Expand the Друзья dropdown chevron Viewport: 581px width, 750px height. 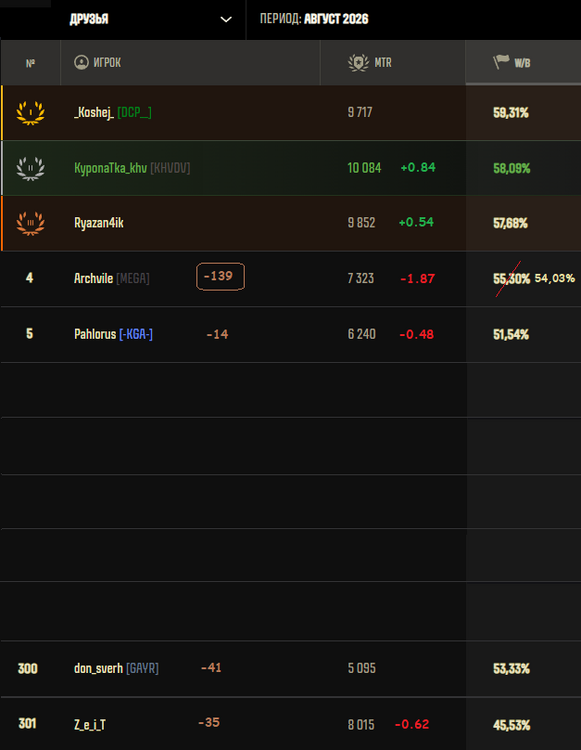(226, 19)
